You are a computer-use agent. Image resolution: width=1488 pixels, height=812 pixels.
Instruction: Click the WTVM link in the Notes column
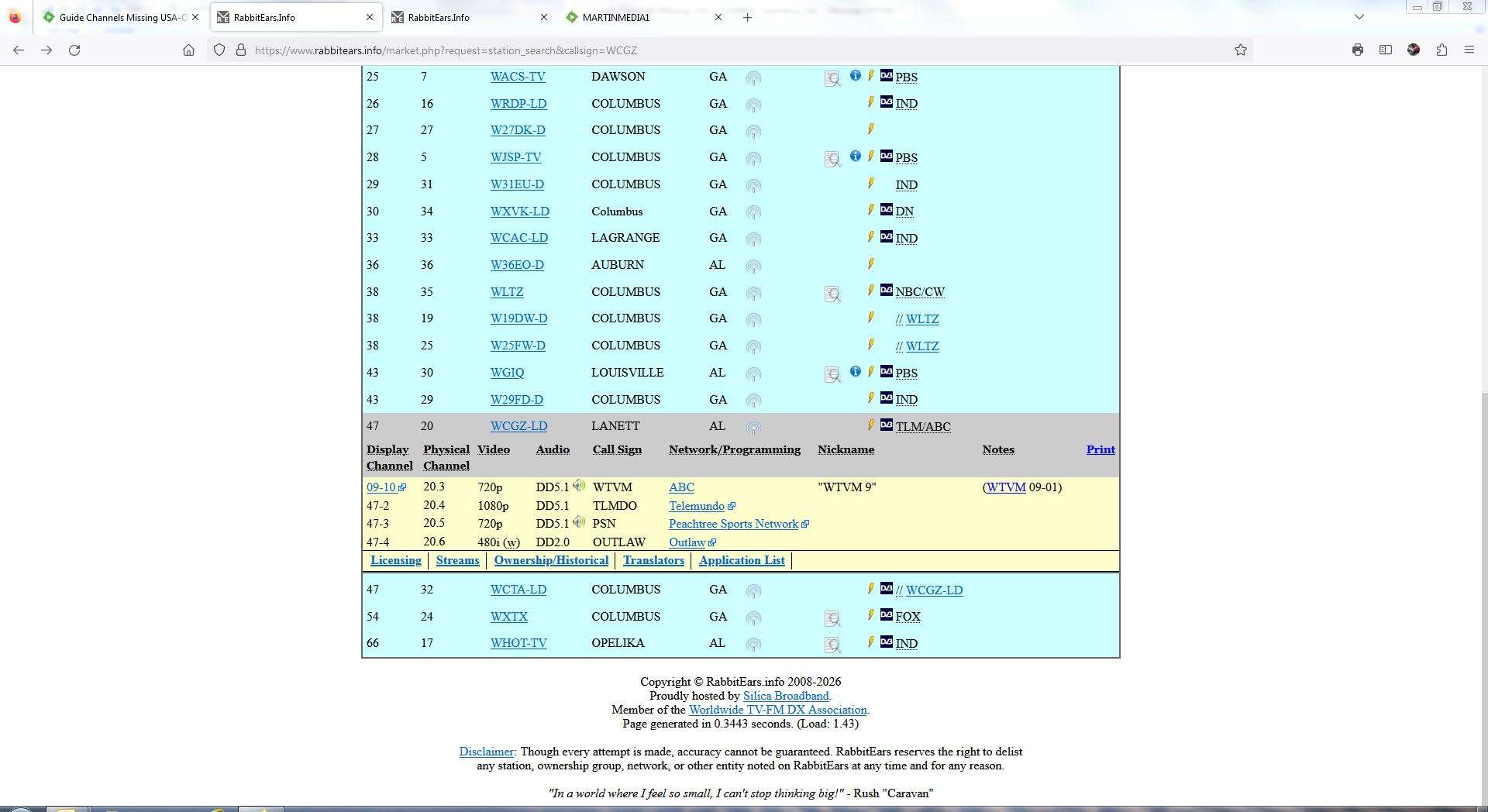(1006, 487)
